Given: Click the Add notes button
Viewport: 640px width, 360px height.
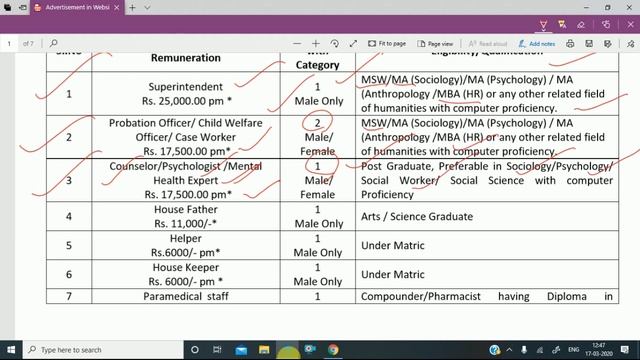Looking at the screenshot, I should (537, 44).
